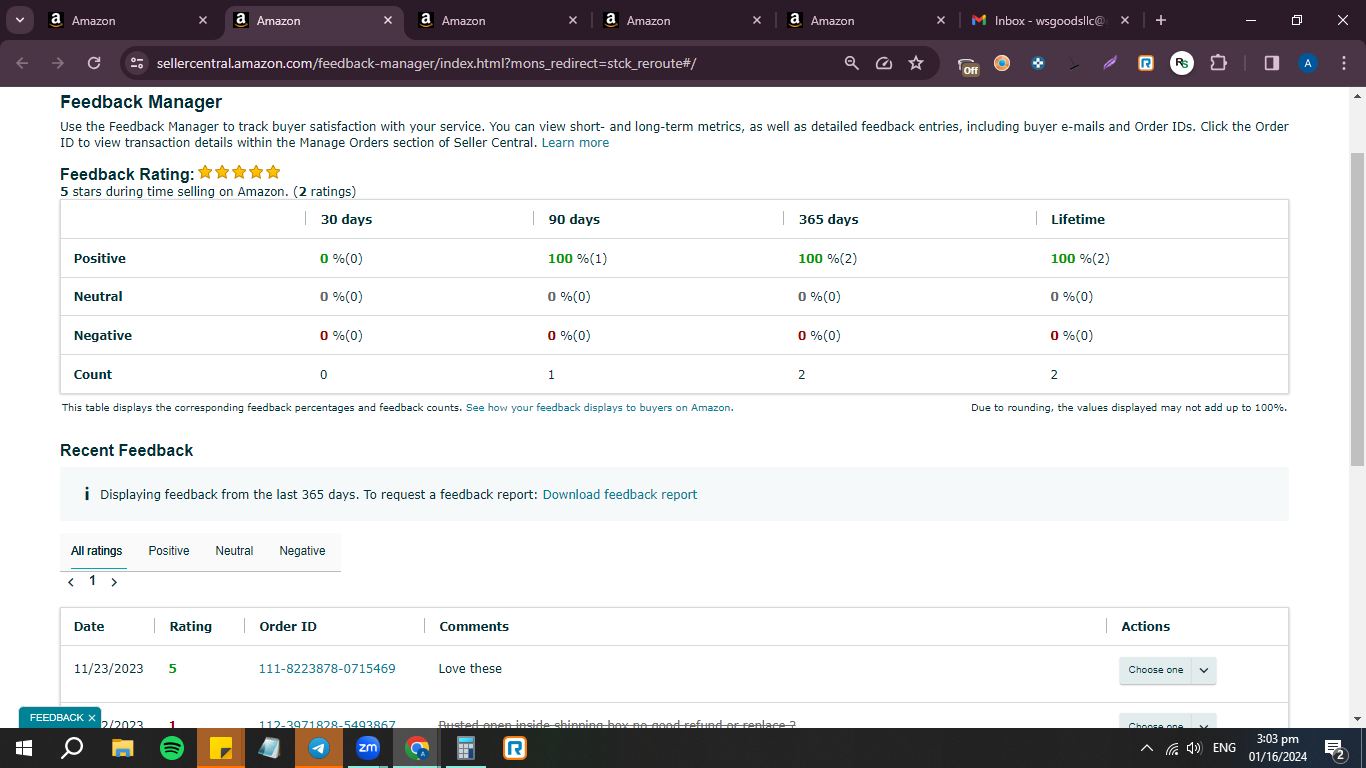Switch to the Negative ratings tab
Viewport: 1366px width, 768px height.
pos(302,551)
